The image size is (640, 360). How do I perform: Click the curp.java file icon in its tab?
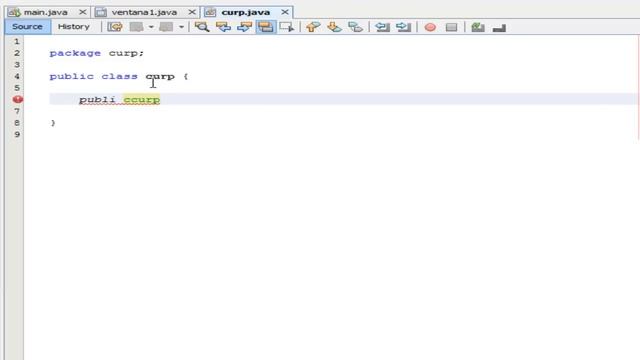coord(210,12)
